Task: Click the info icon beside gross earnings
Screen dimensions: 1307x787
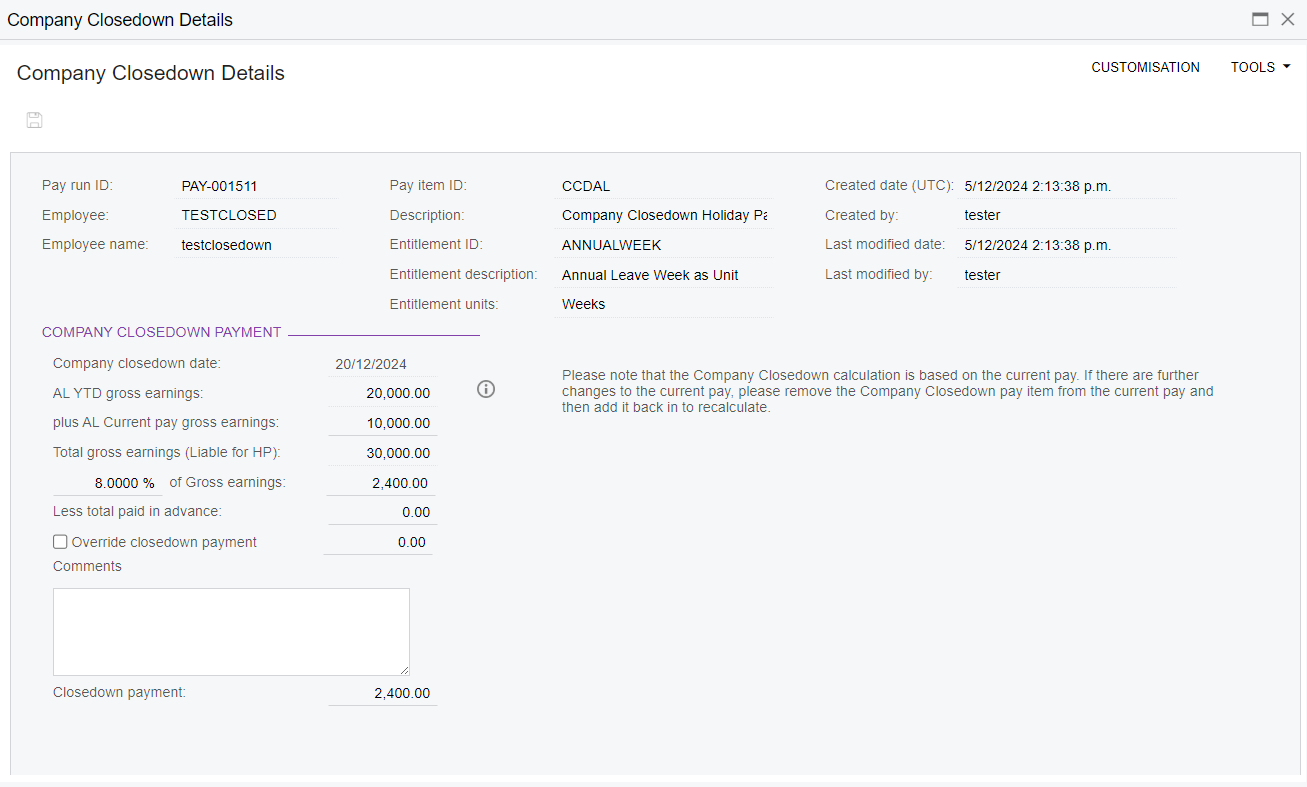Action: click(x=486, y=389)
